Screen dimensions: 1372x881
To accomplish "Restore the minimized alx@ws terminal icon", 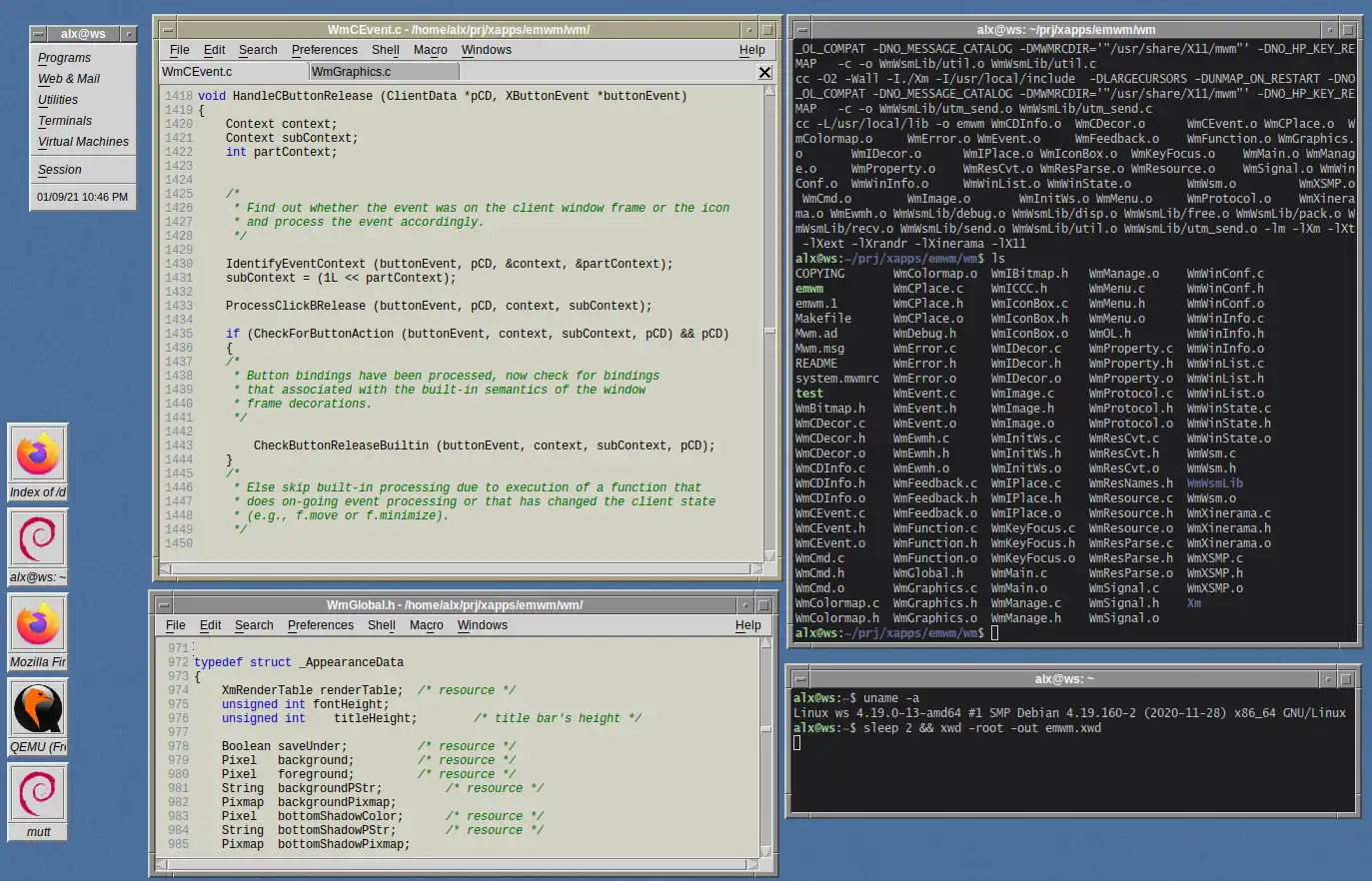I will 38,539.
